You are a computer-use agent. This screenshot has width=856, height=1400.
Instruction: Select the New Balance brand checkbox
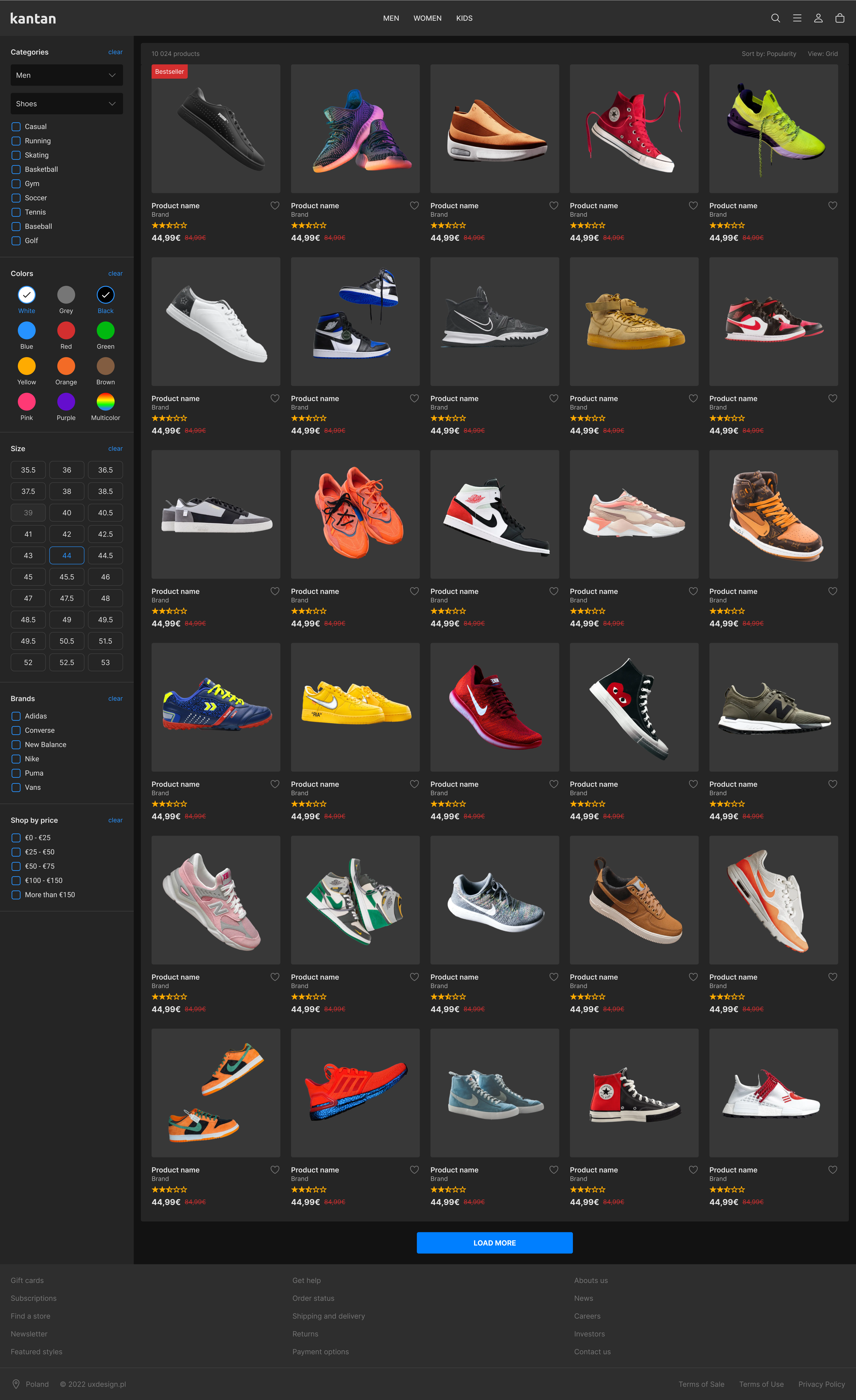point(16,745)
